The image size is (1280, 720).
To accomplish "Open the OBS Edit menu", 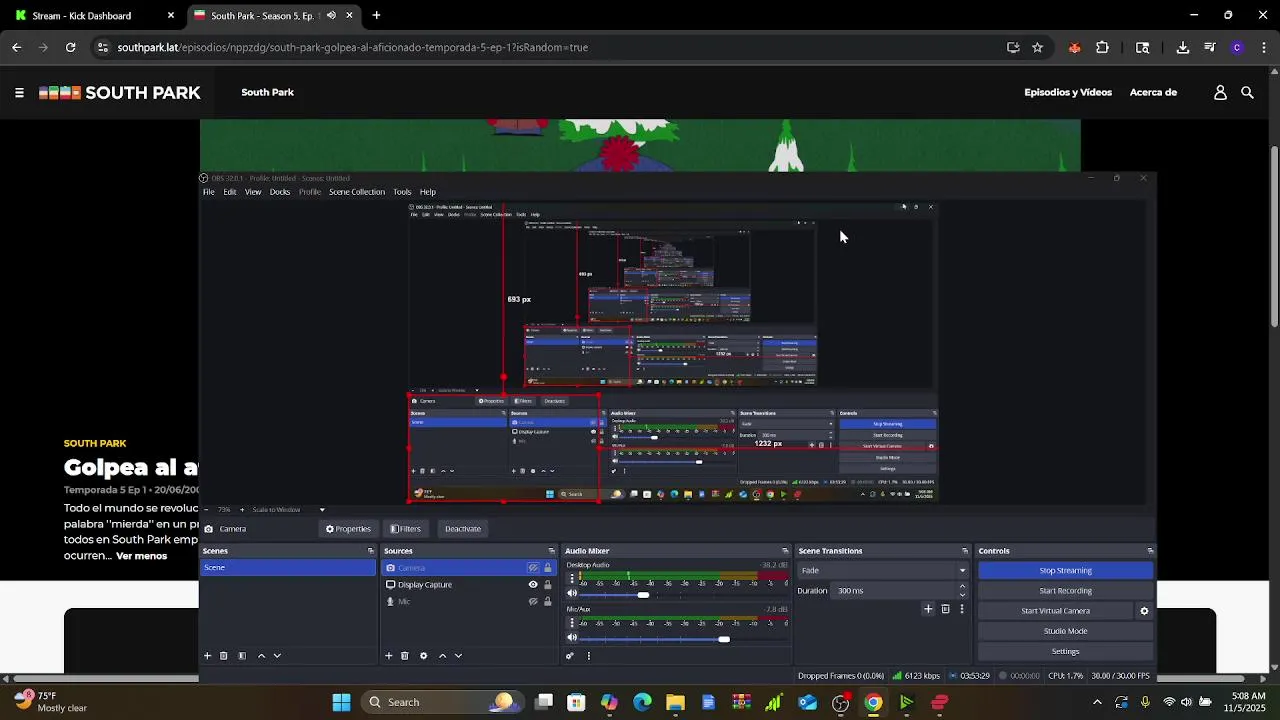I will pos(230,192).
